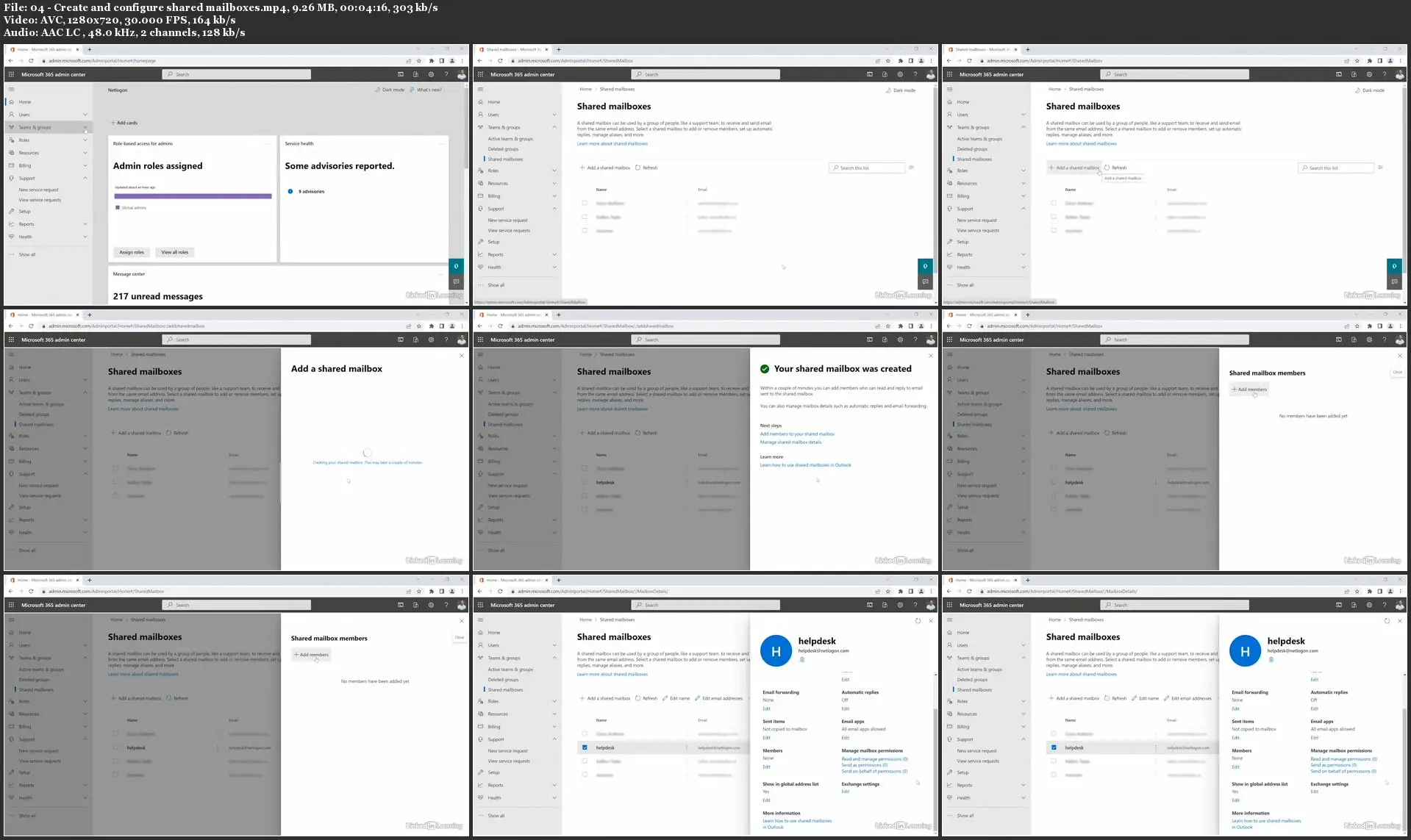Open Cloud Shell icon in the mailbox created frame header
Image resolution: width=1411 pixels, height=840 pixels.
[870, 340]
